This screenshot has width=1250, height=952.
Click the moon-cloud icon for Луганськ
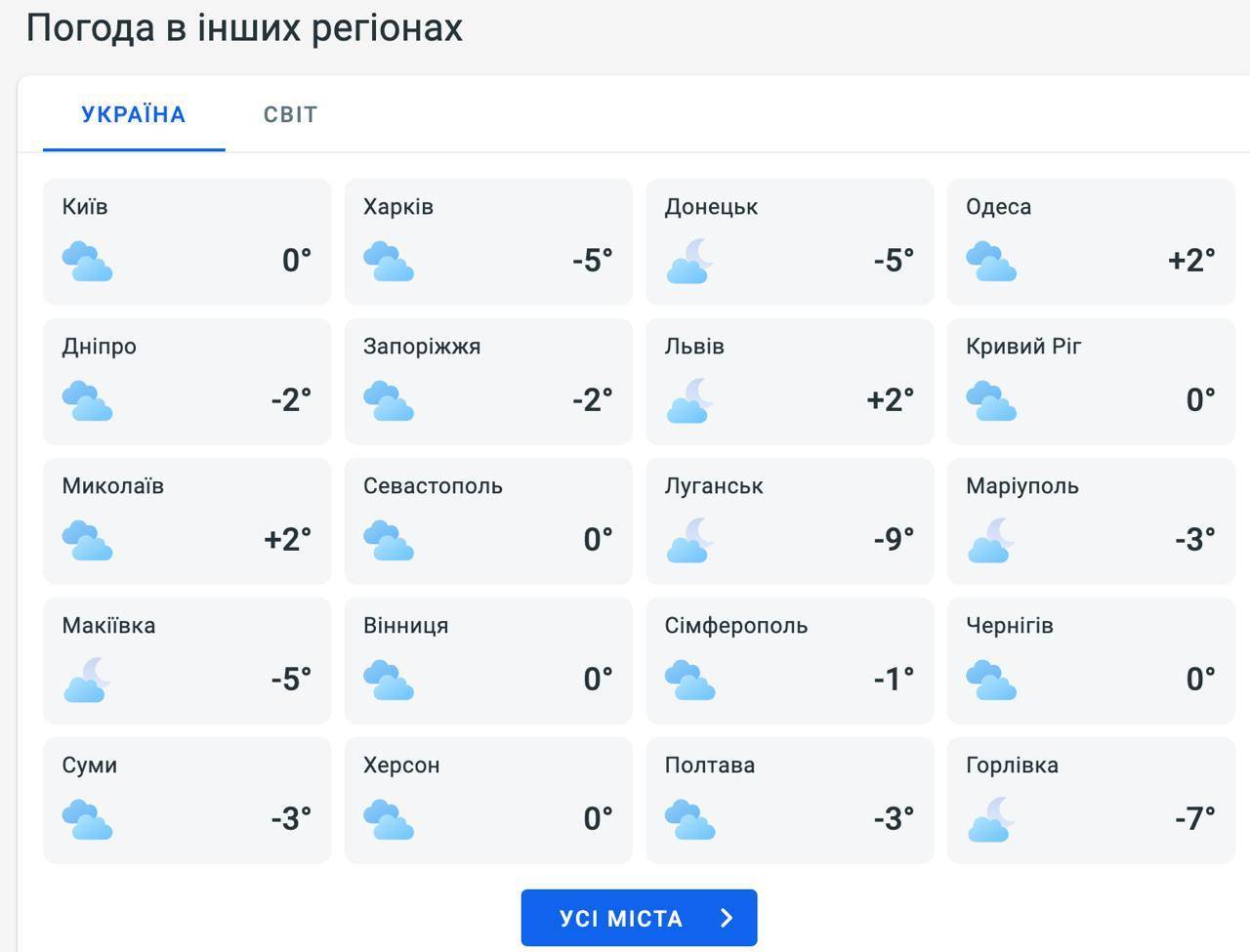[x=690, y=541]
